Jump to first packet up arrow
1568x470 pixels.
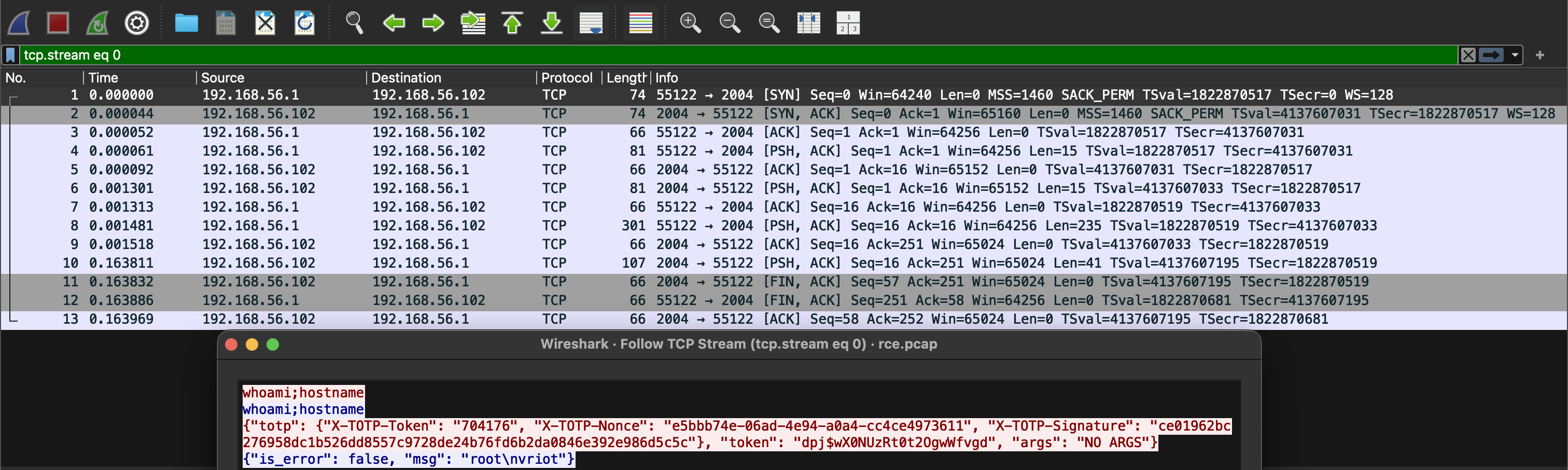[512, 23]
